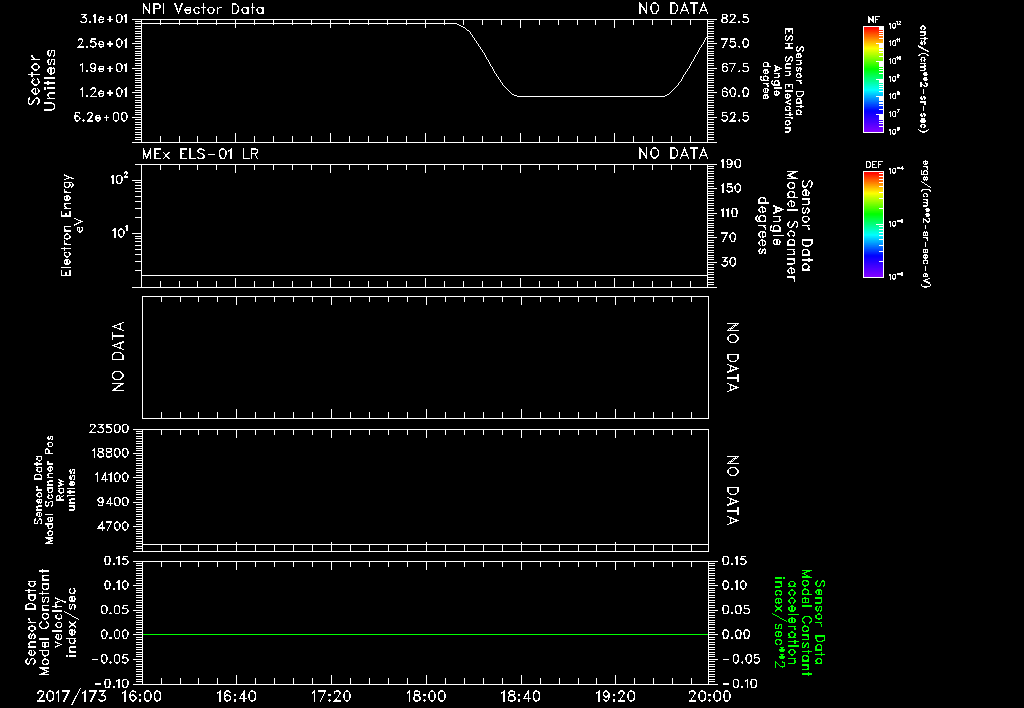This screenshot has width=1024, height=708.
Task: Select the 'ESH Sun Elevation Angle' axis label
Action: 783,80
